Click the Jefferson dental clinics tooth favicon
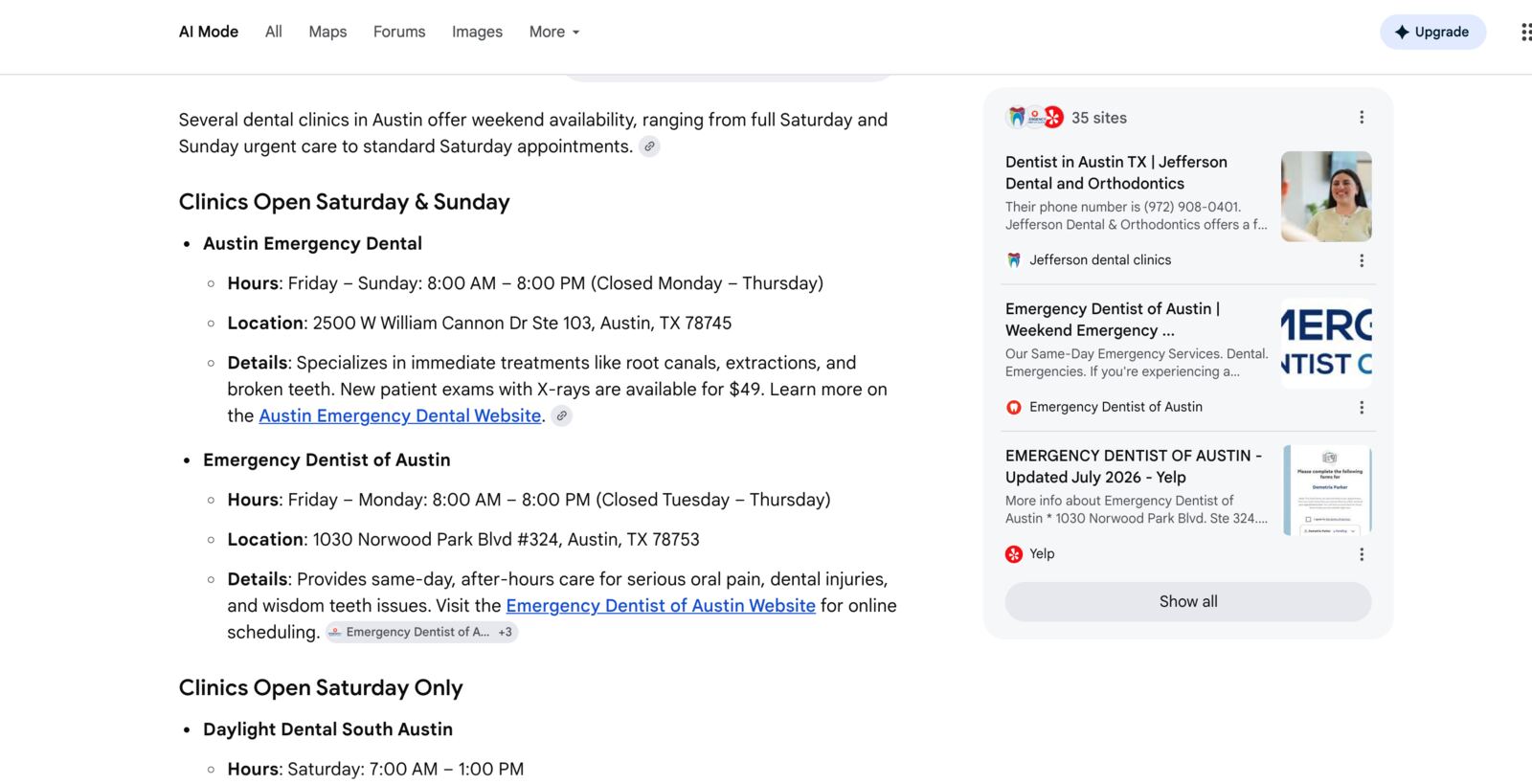This screenshot has width=1532, height=784. point(1014,260)
